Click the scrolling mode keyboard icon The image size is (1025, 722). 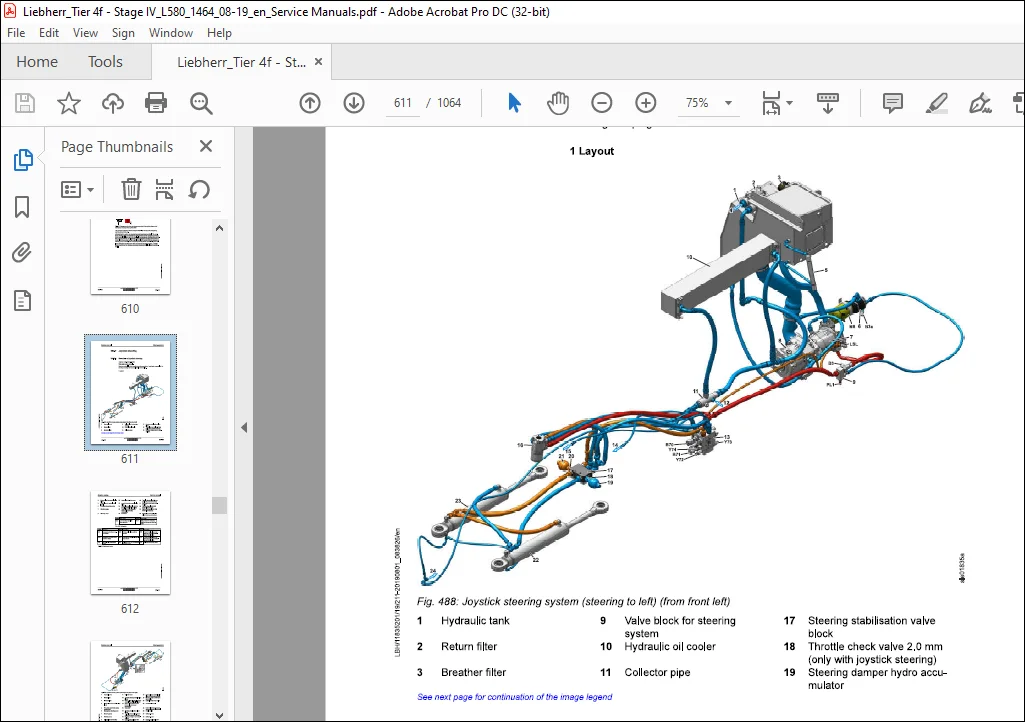click(828, 103)
